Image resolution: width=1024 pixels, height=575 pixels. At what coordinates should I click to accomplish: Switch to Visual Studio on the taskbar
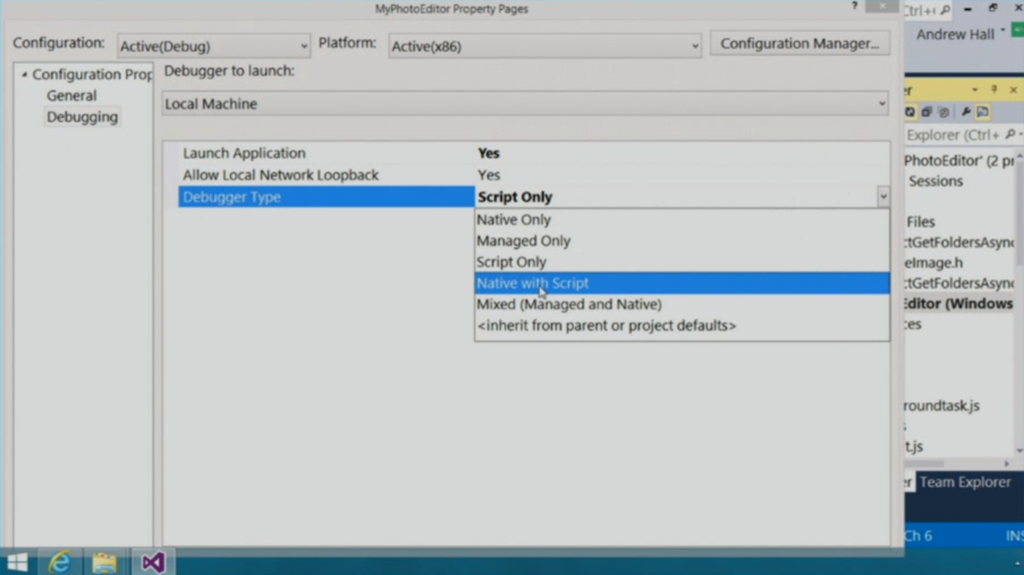[x=153, y=562]
